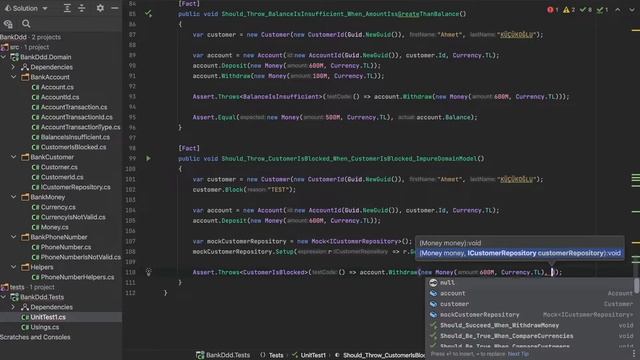This screenshot has width=640, height=360.
Task: Collapse the BankDdd.Tests project node
Action: pyautogui.click(x=4, y=297)
